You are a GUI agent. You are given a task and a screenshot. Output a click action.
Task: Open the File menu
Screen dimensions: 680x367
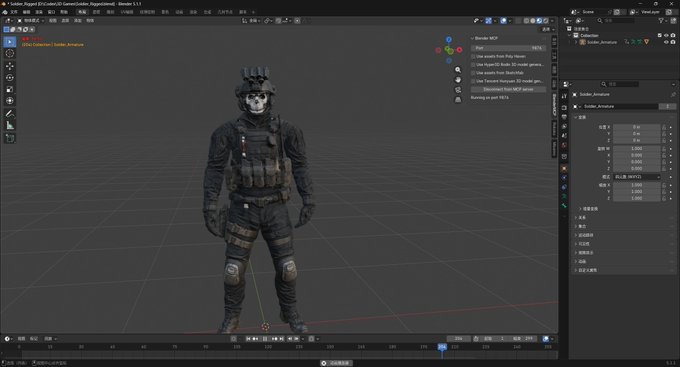point(14,12)
